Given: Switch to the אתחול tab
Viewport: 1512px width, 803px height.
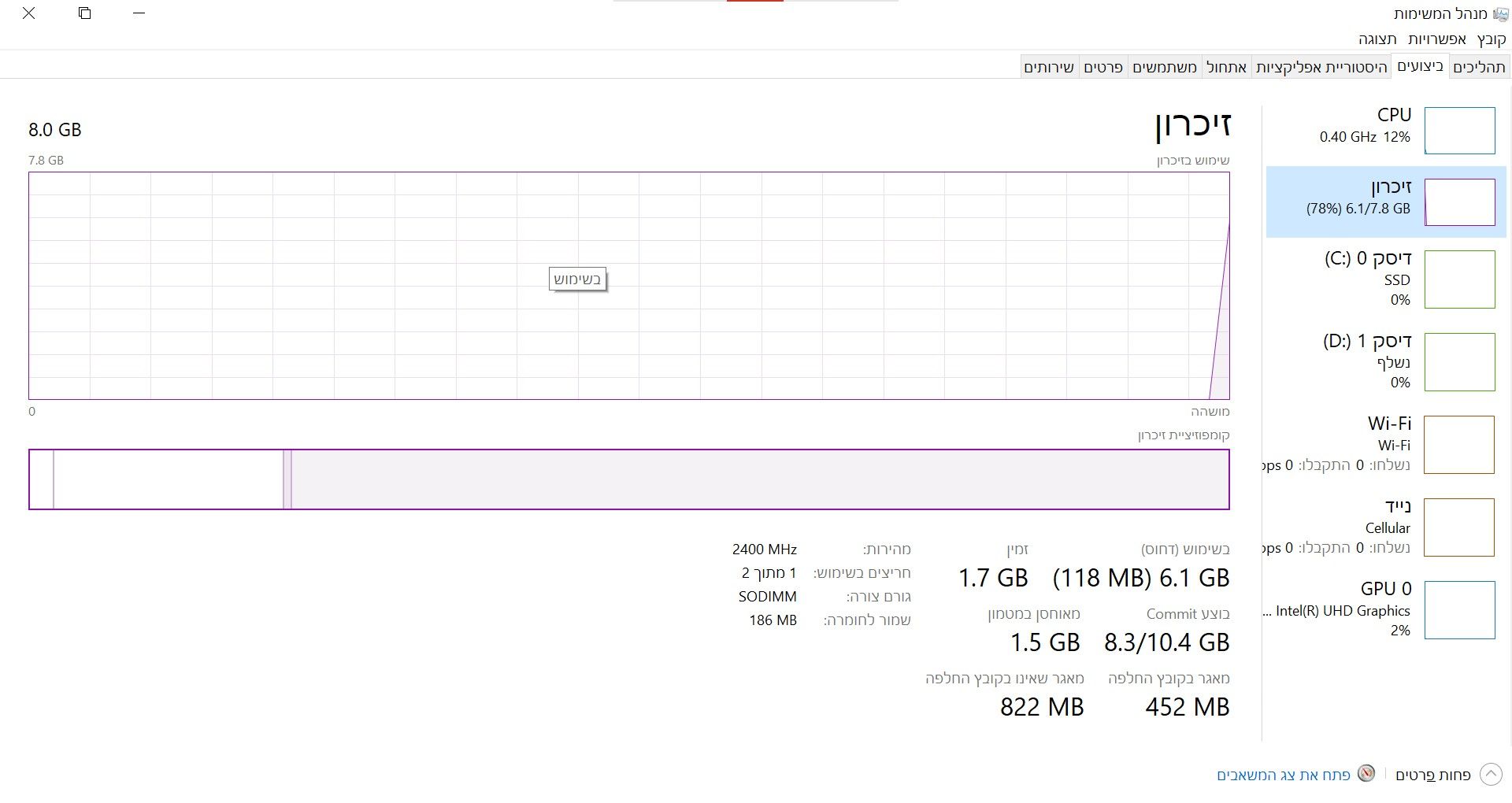Looking at the screenshot, I should tap(1226, 67).
